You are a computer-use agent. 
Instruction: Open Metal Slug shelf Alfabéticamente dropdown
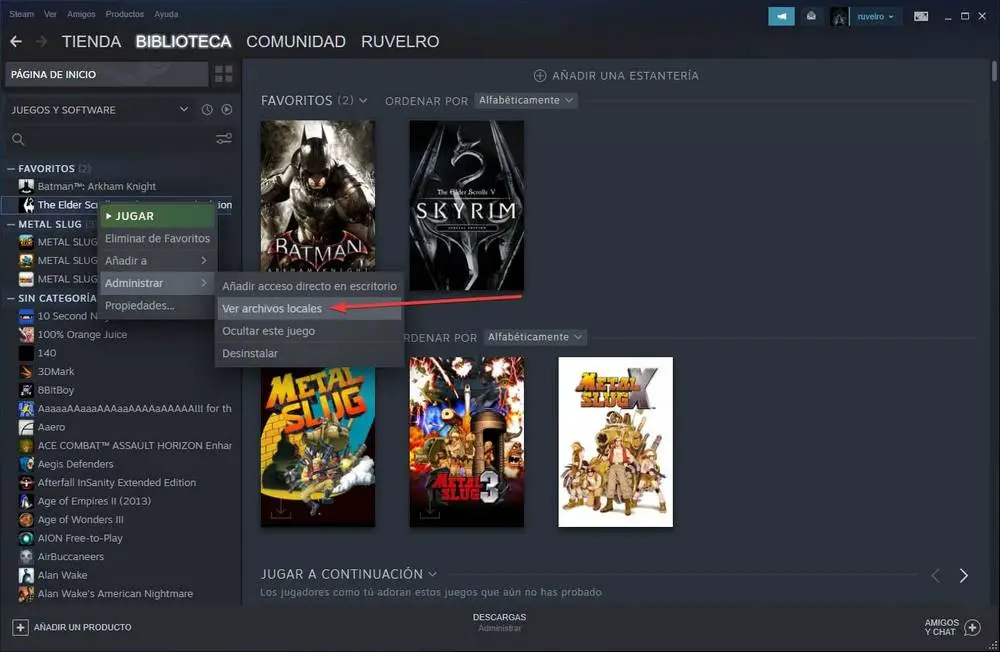click(x=534, y=337)
